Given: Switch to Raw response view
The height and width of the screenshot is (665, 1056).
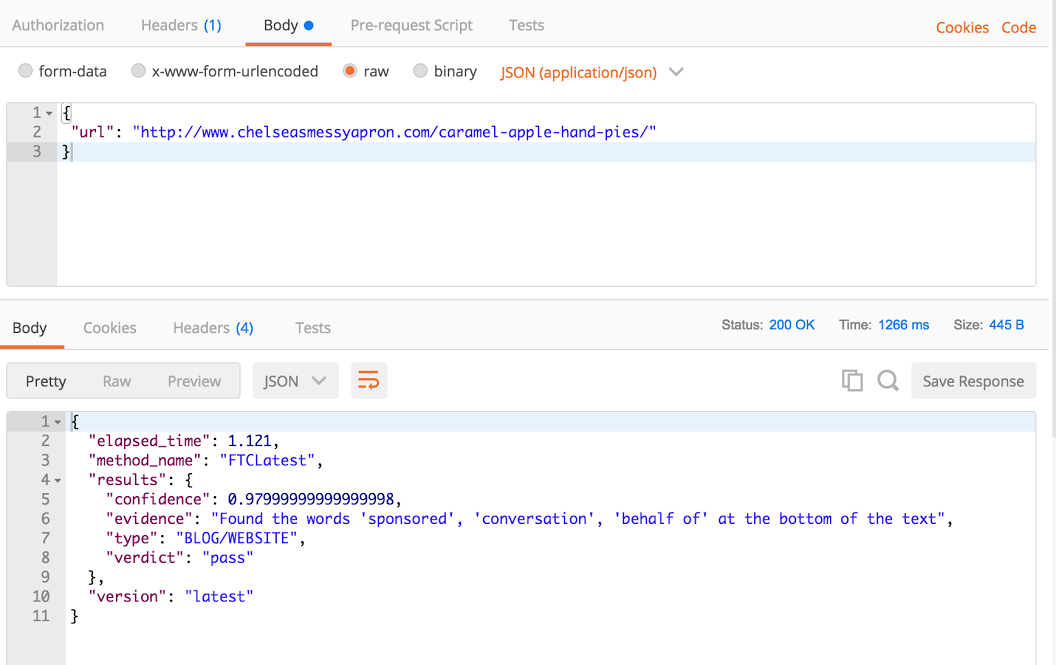Looking at the screenshot, I should tap(117, 381).
